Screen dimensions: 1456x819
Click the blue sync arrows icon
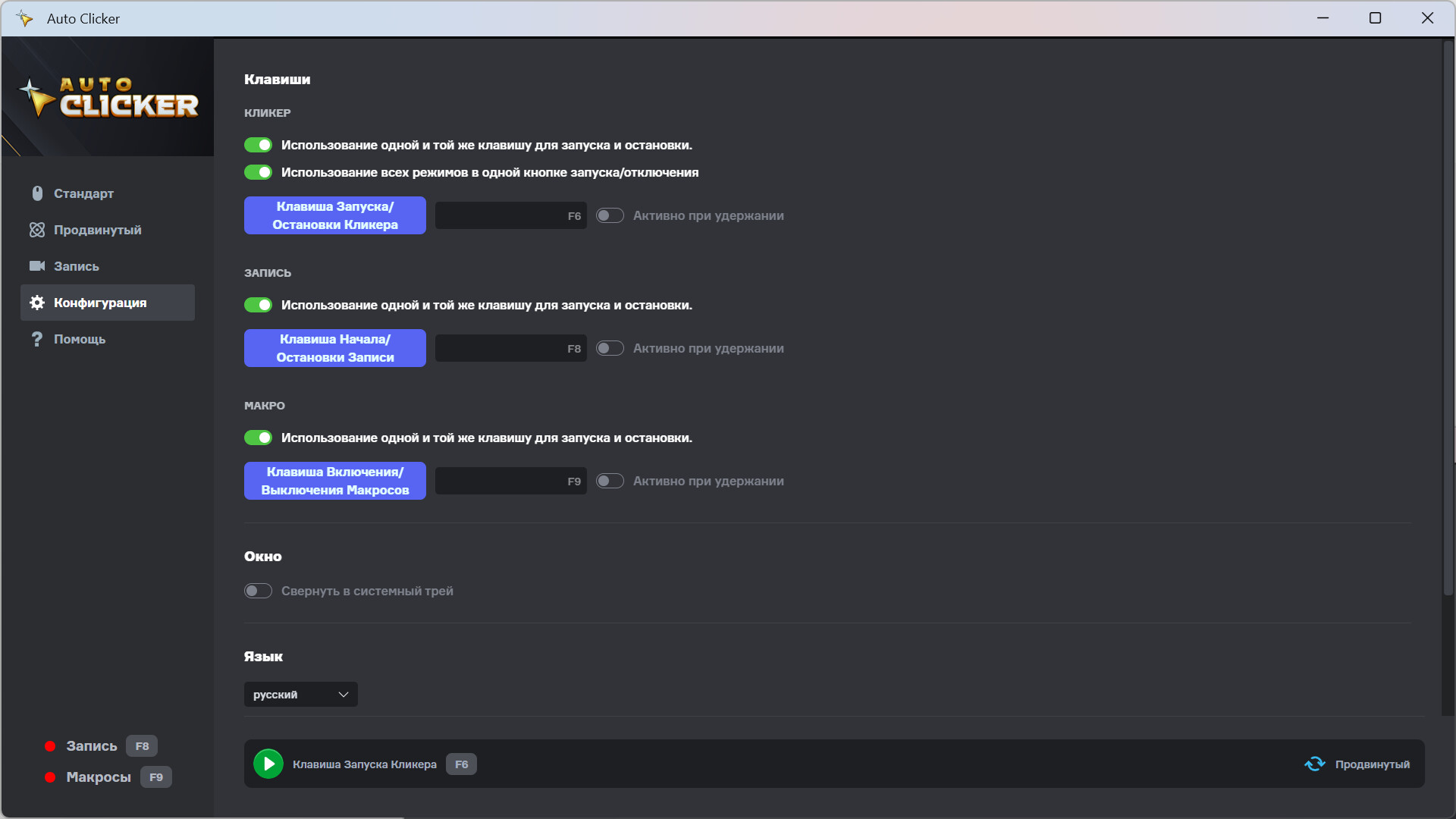[1315, 764]
